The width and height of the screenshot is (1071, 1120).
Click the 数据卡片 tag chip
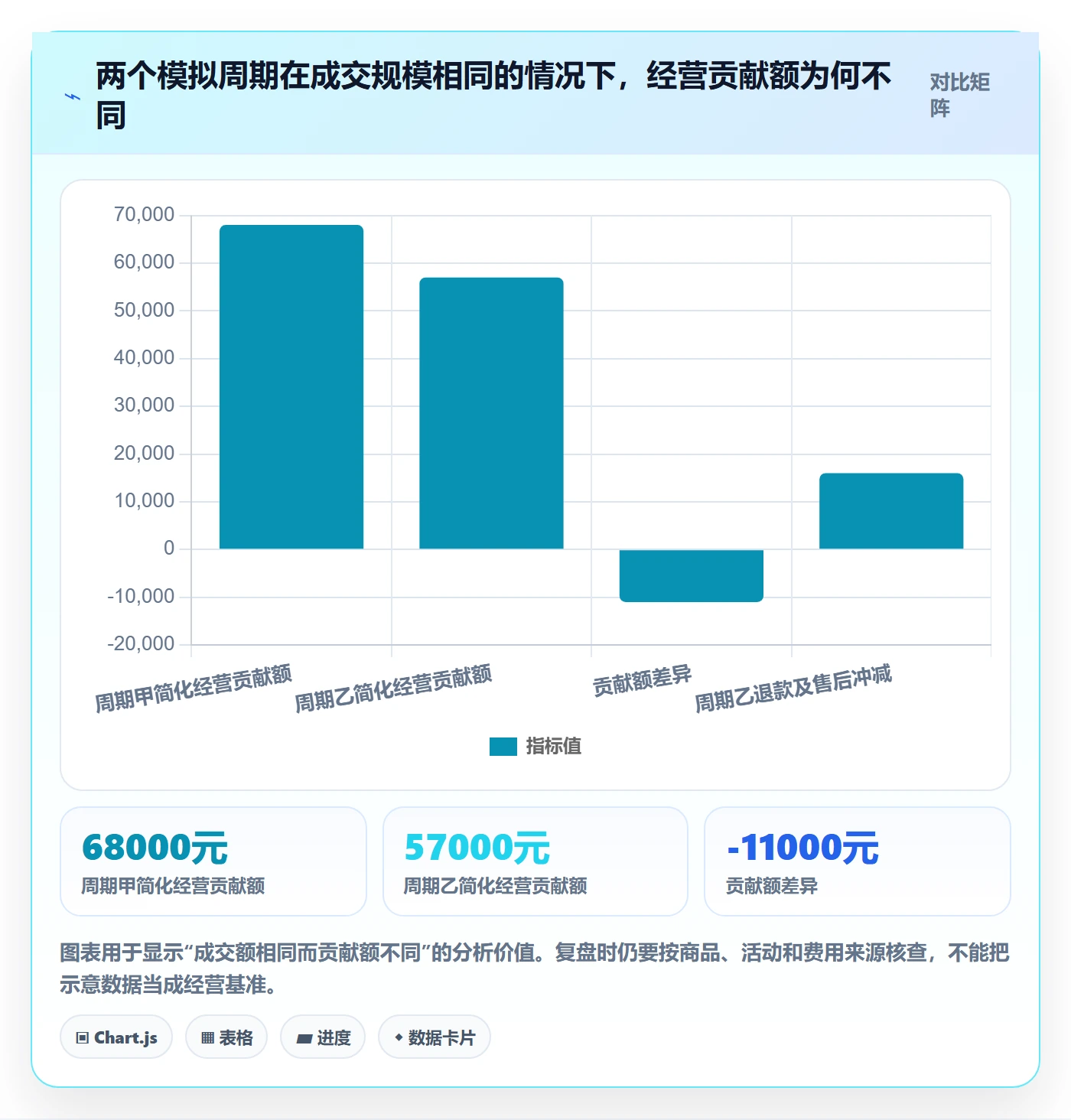(x=435, y=1037)
